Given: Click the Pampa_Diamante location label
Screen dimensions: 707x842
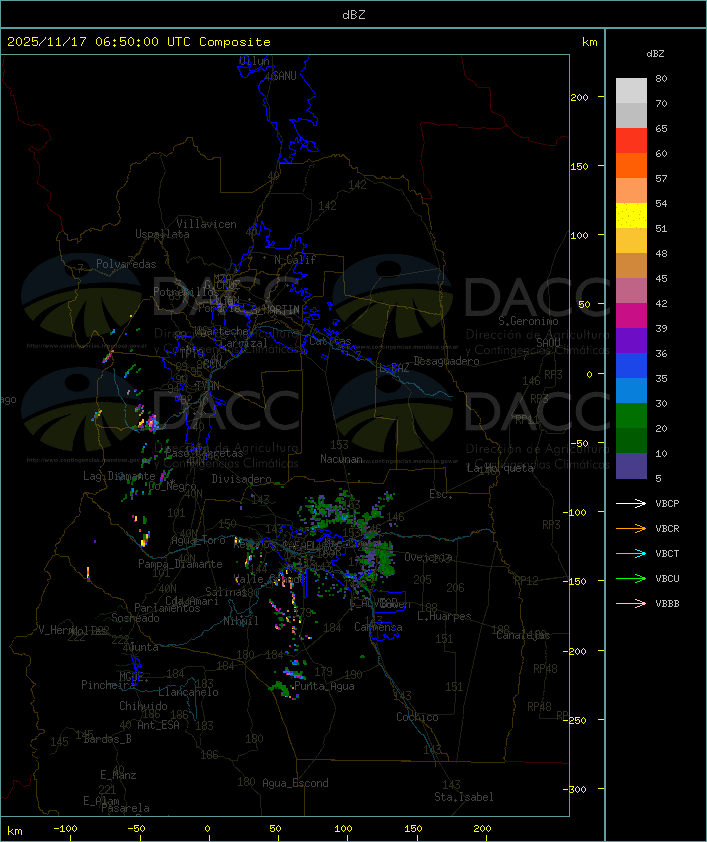Looking at the screenshot, I should 180,564.
